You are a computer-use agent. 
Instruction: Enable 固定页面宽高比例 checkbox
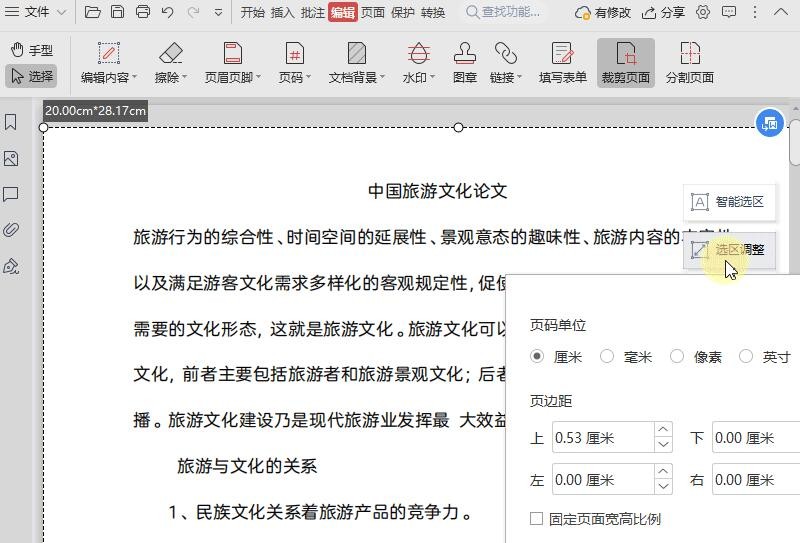537,519
